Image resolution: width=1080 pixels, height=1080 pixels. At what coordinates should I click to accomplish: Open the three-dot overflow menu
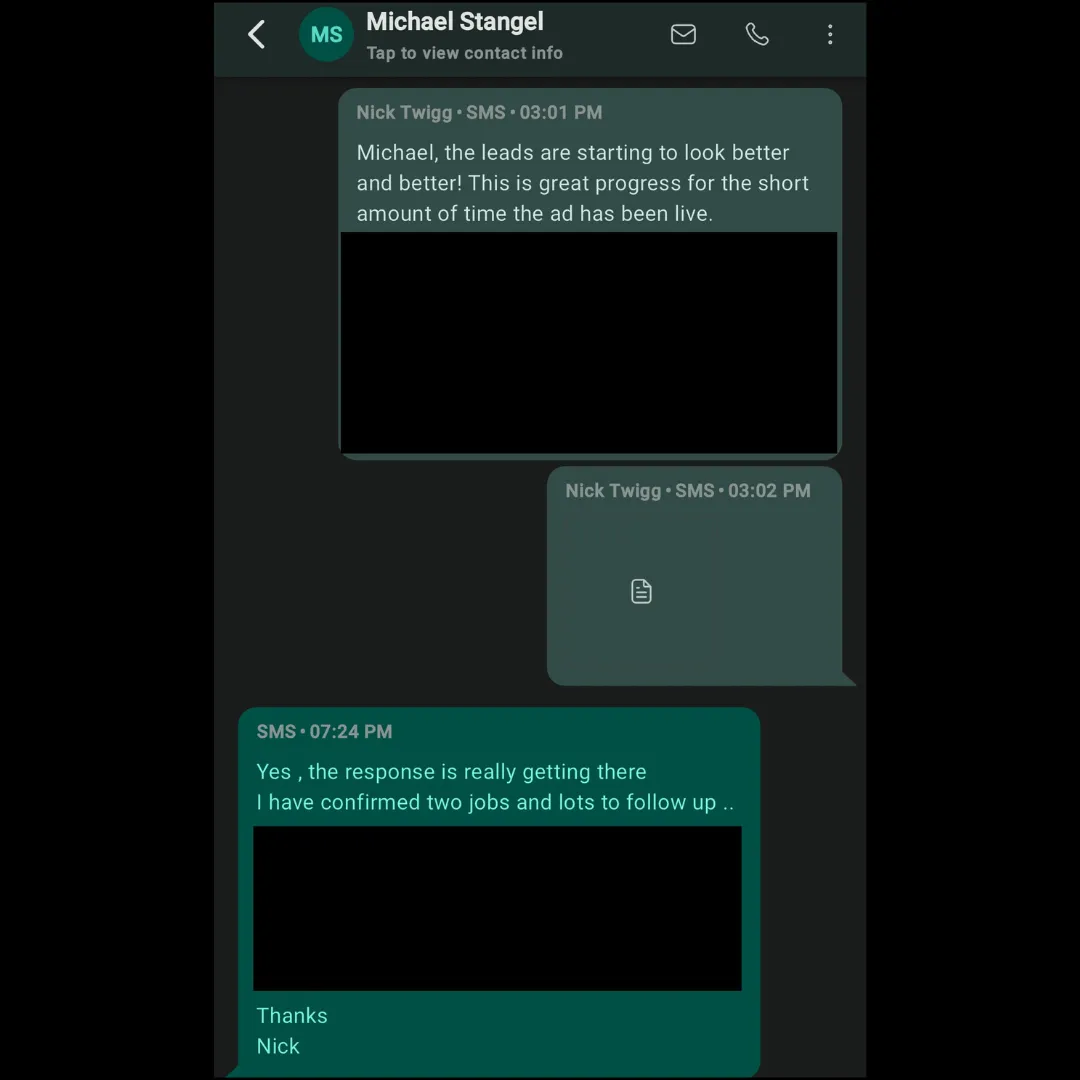pos(830,34)
